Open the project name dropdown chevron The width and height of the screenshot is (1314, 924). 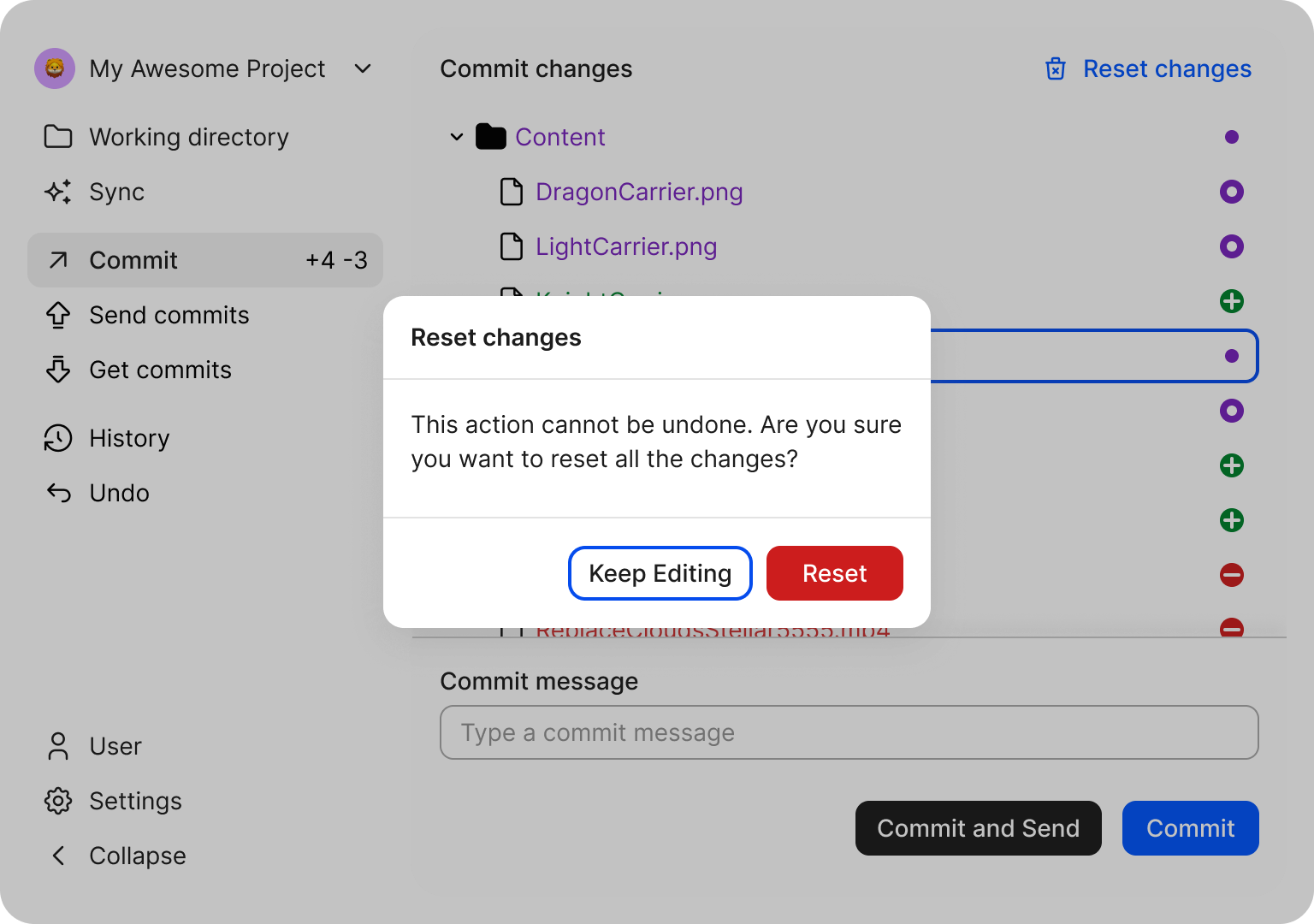click(x=363, y=68)
